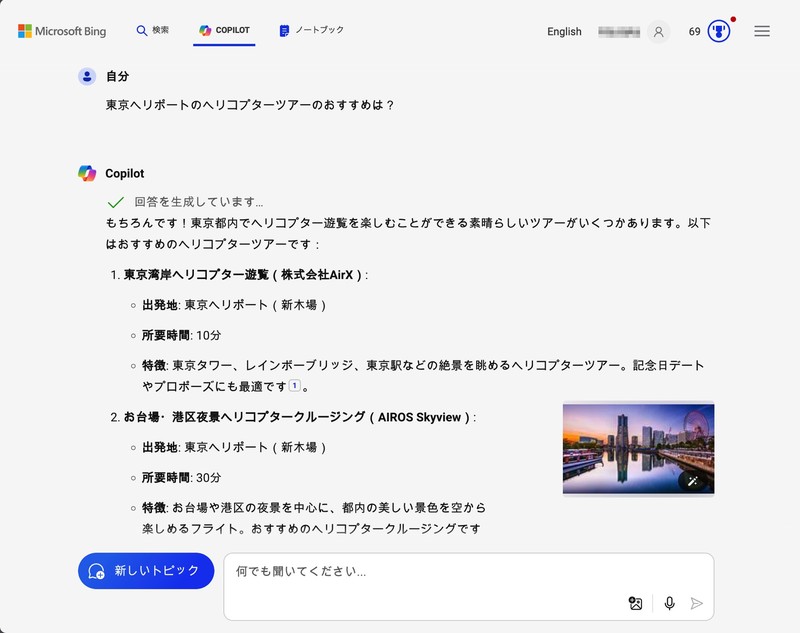The width and height of the screenshot is (800, 633).
Task: Click the Copilot logo beside the response
Action: [x=87, y=173]
